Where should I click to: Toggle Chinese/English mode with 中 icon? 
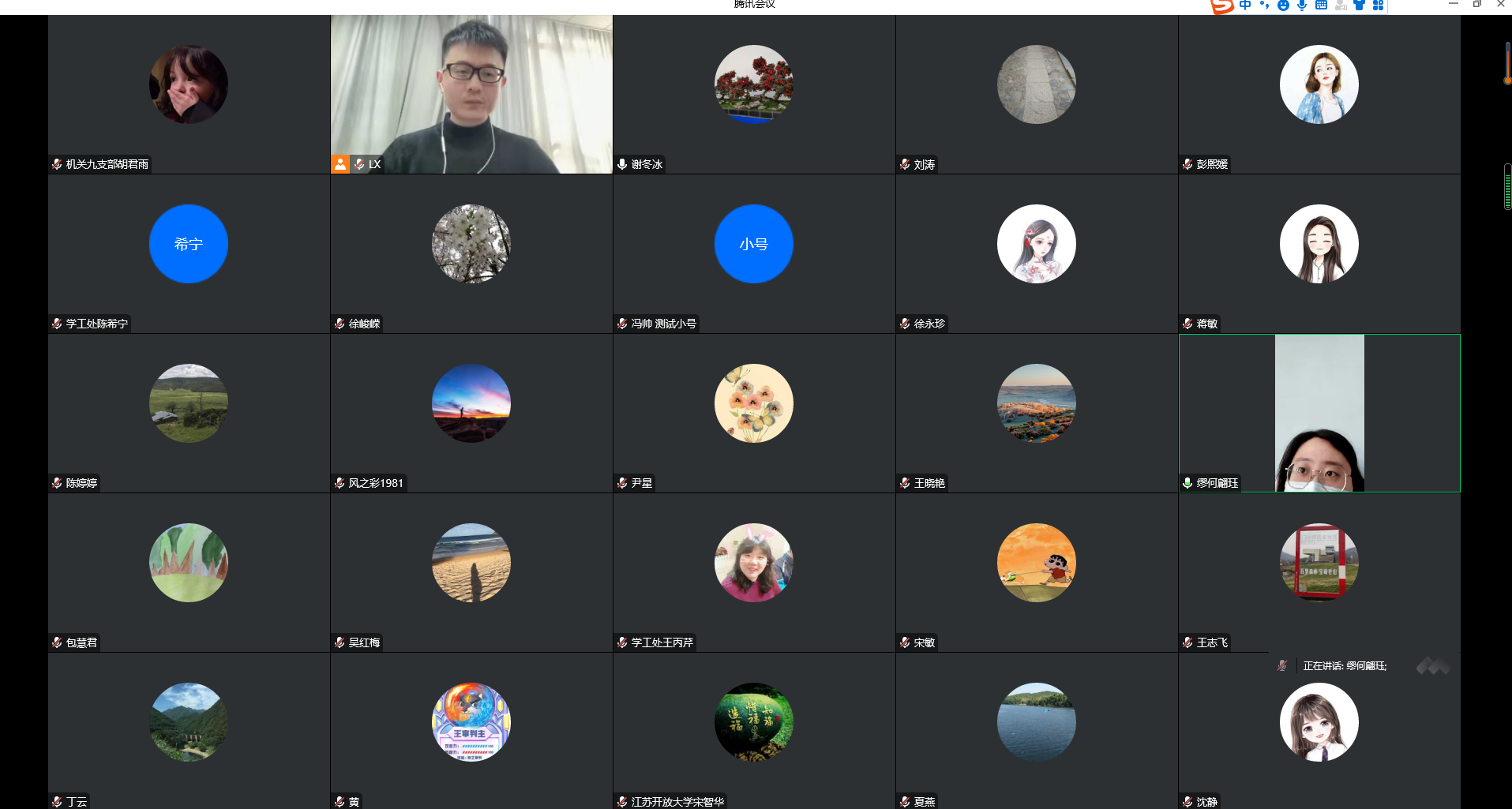(x=1245, y=6)
